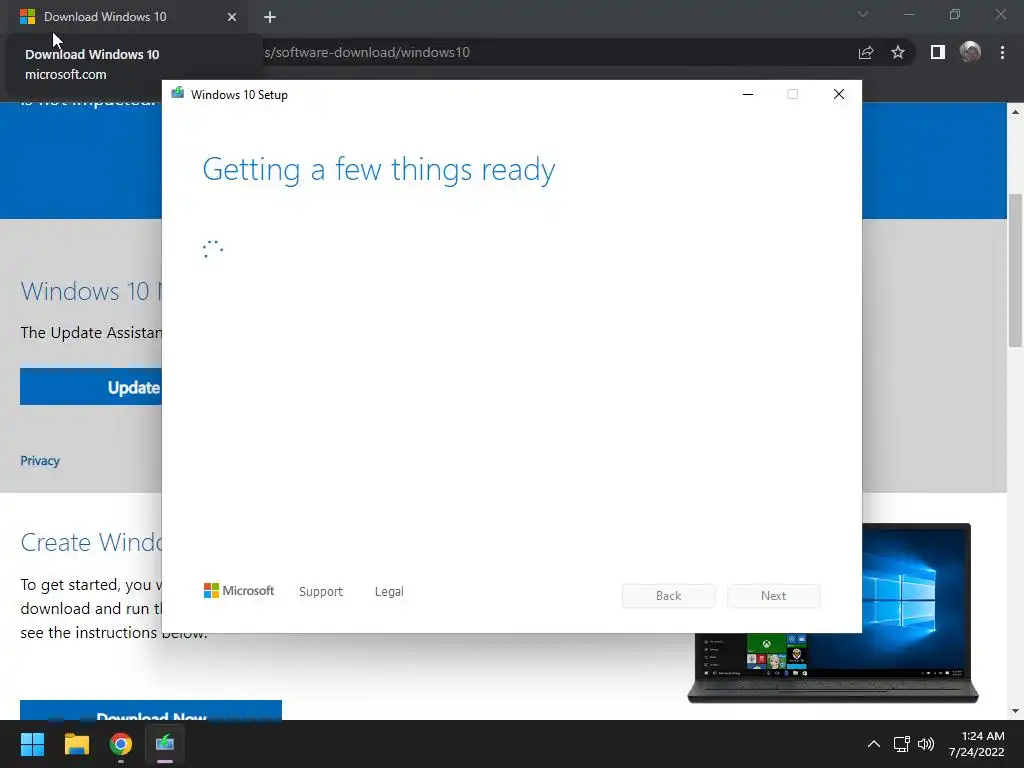This screenshot has height=768, width=1024.
Task: Open a new Chrome tab
Action: [x=270, y=17]
